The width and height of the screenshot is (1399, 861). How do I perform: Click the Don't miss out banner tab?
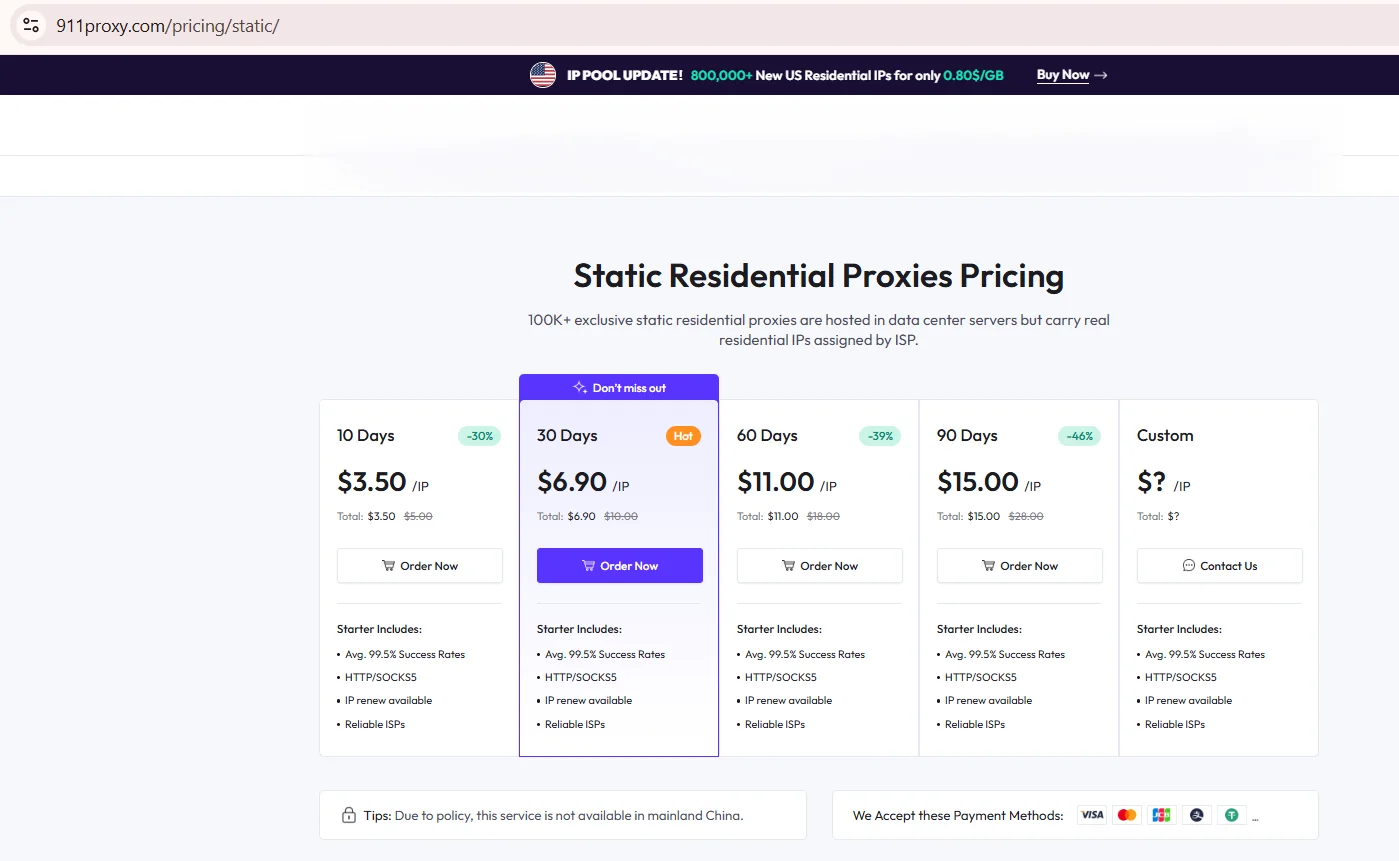(619, 387)
